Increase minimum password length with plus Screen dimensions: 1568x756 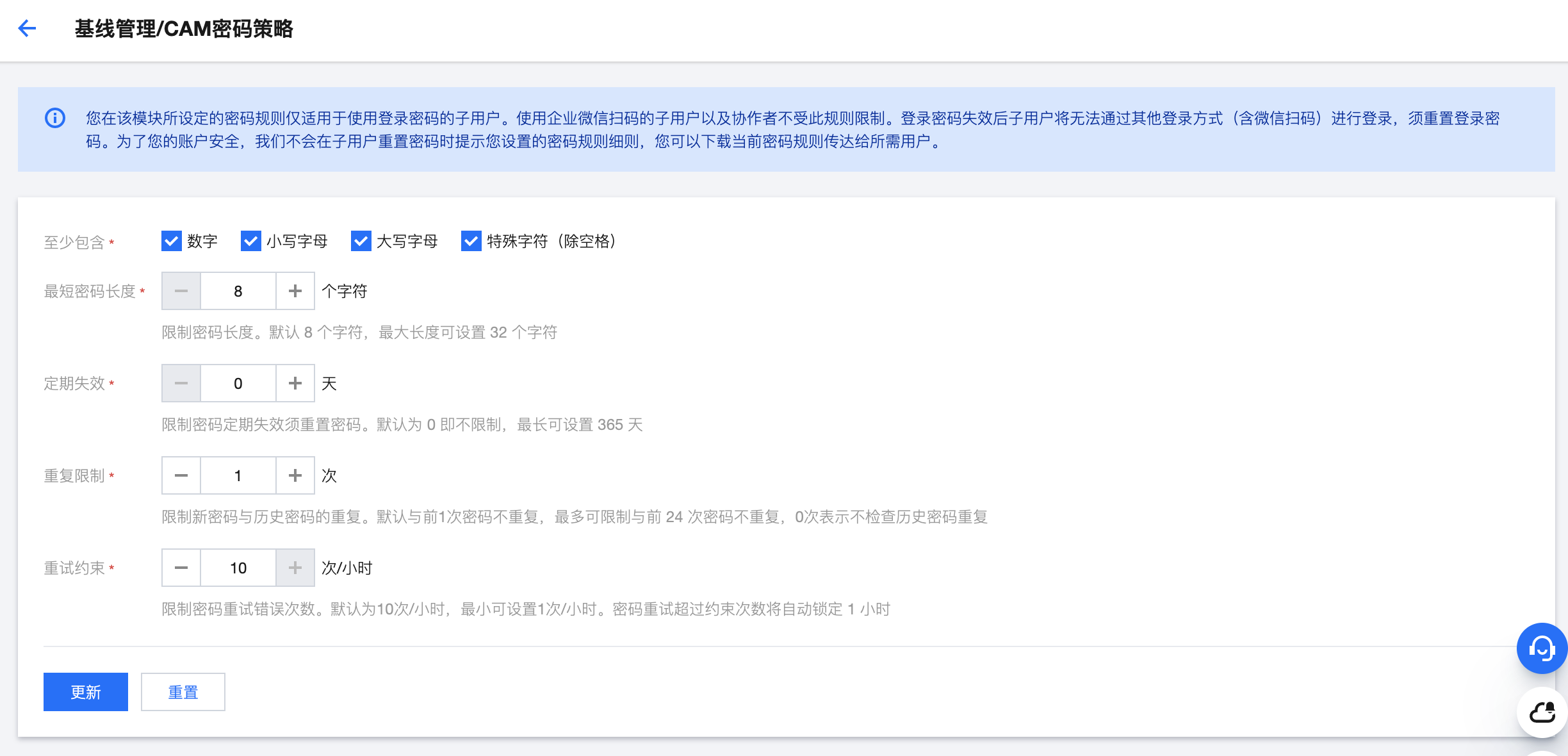295,291
